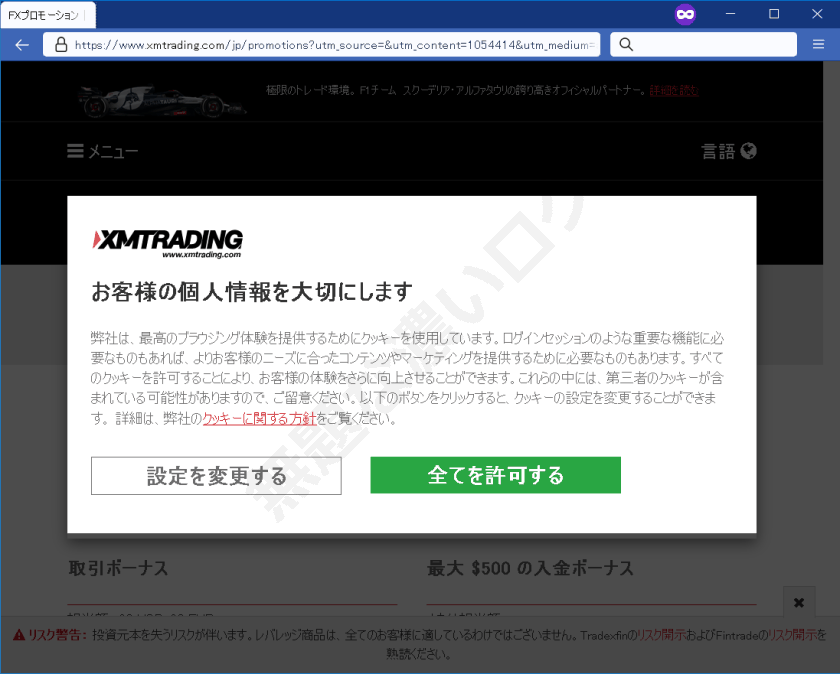
Task: Maximize the browser window
Action: pos(774,14)
